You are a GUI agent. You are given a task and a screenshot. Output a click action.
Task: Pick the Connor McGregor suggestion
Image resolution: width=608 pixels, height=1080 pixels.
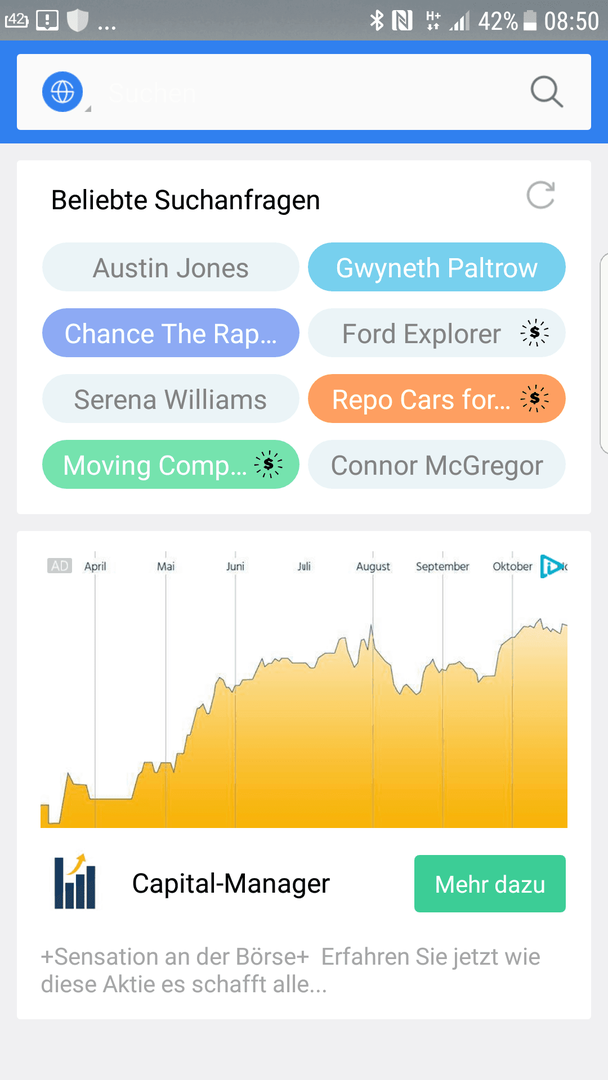[x=437, y=465]
